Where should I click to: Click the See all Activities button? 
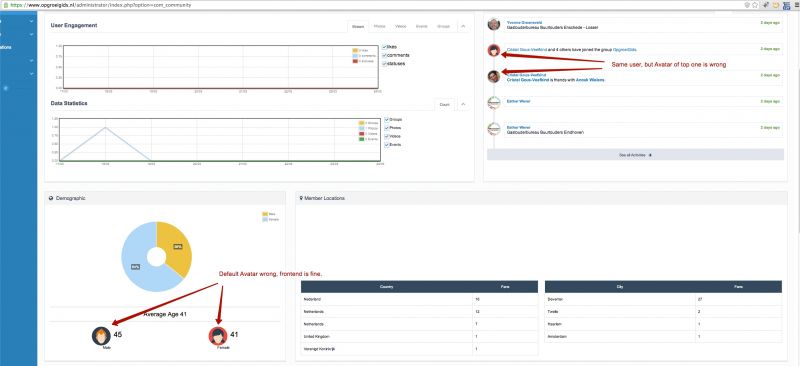click(x=635, y=155)
